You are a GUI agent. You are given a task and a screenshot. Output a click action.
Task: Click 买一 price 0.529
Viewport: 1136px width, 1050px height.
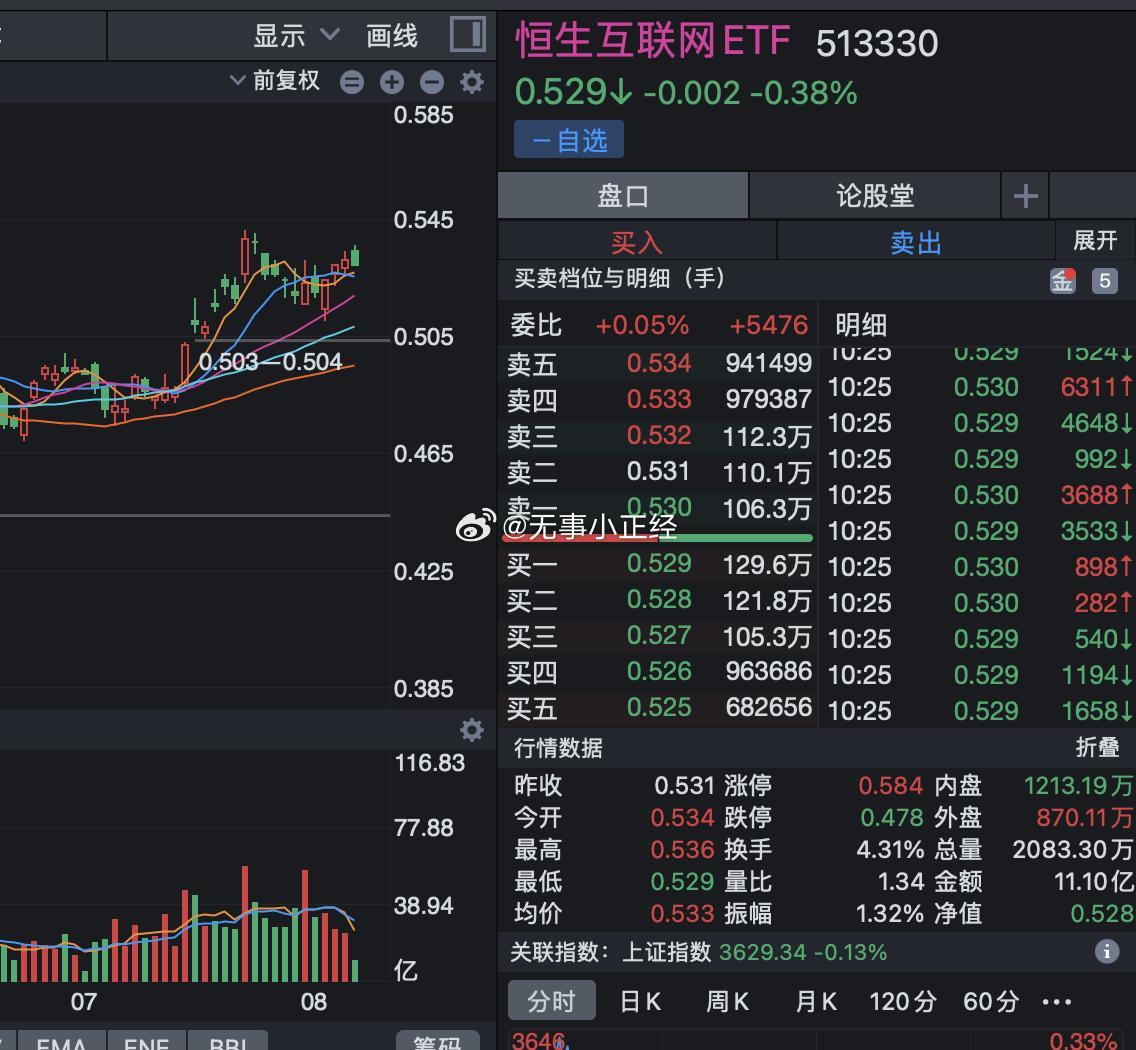[659, 564]
